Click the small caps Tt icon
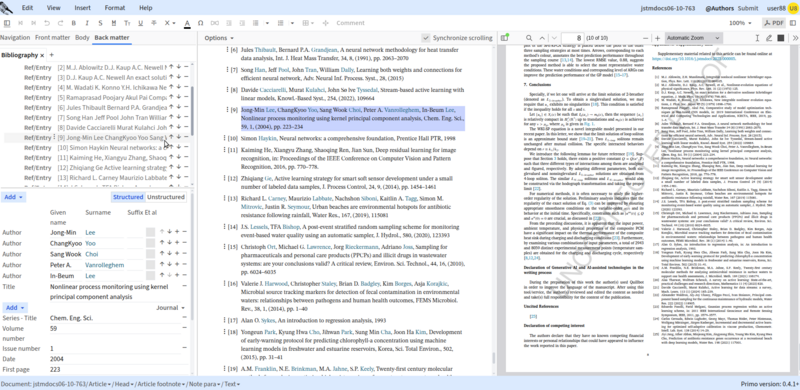Image resolution: width=800 pixels, height=390 pixels. pos(127,23)
